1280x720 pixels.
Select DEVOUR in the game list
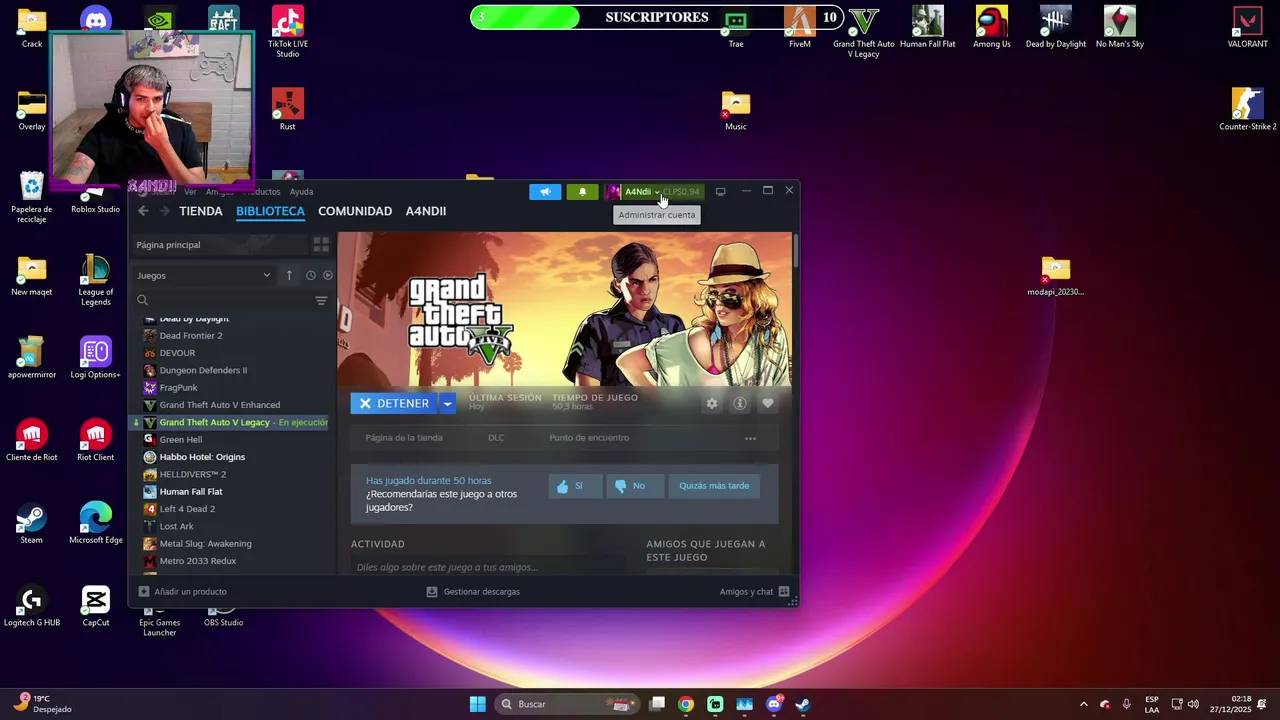[177, 353]
